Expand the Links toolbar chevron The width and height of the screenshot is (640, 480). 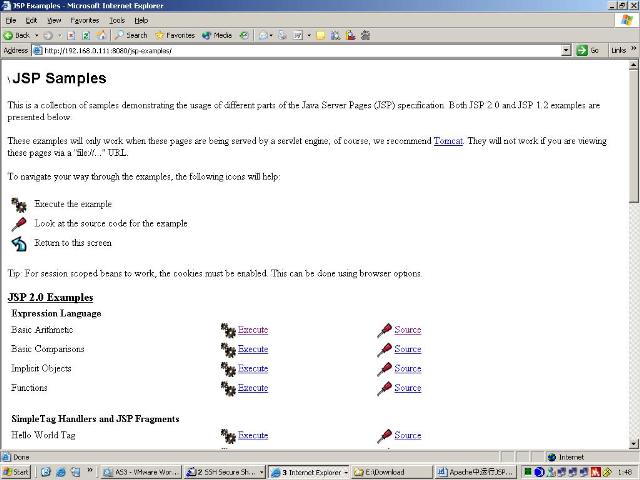pos(633,48)
